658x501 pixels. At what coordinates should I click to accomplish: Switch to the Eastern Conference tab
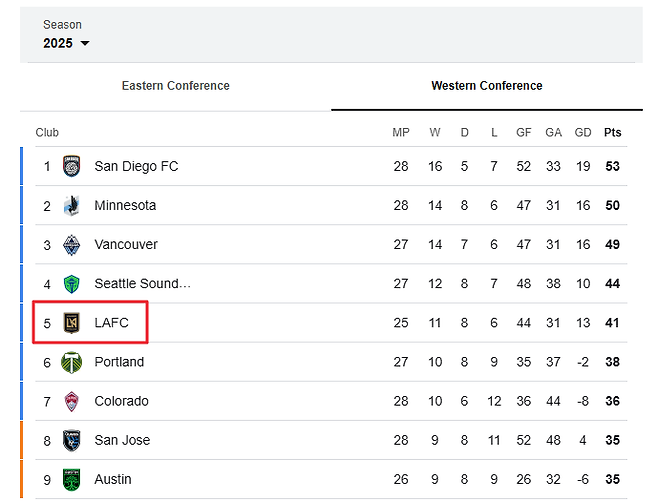point(175,86)
